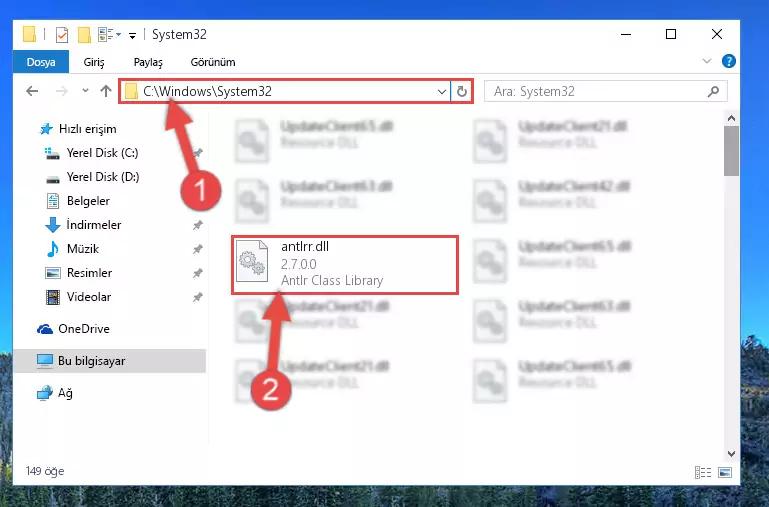
Task: Minimize the System32 window
Action: pos(626,34)
